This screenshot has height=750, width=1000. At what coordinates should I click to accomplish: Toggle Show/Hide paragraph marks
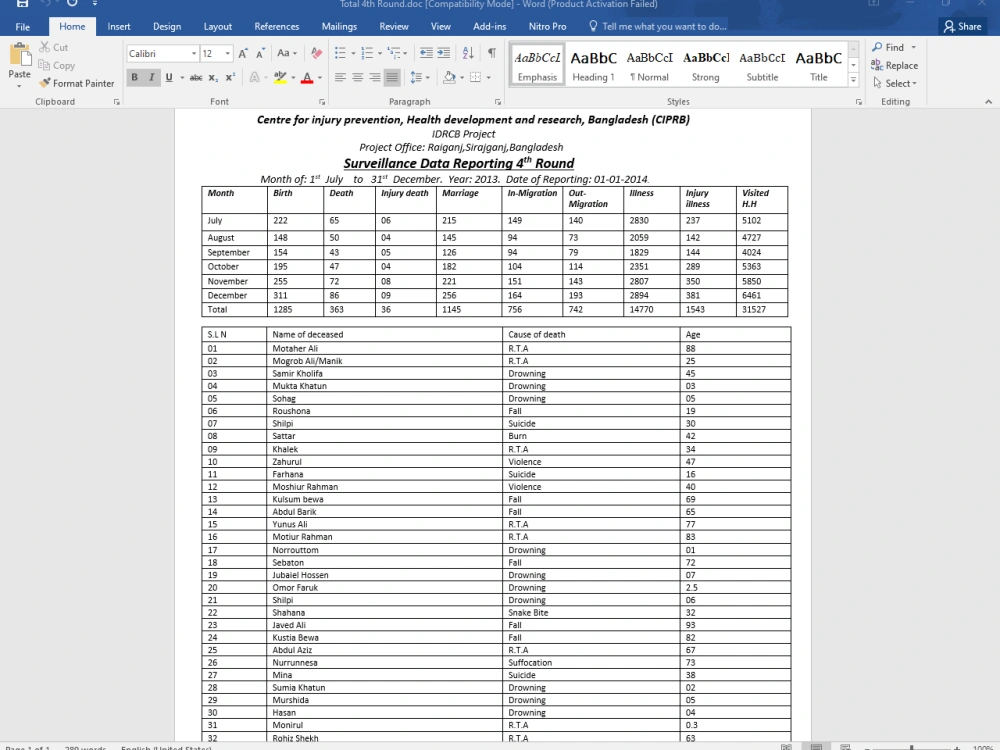pos(492,53)
